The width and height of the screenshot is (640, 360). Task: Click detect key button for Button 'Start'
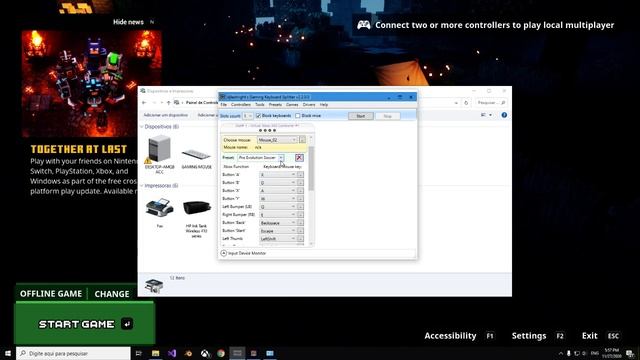point(300,231)
